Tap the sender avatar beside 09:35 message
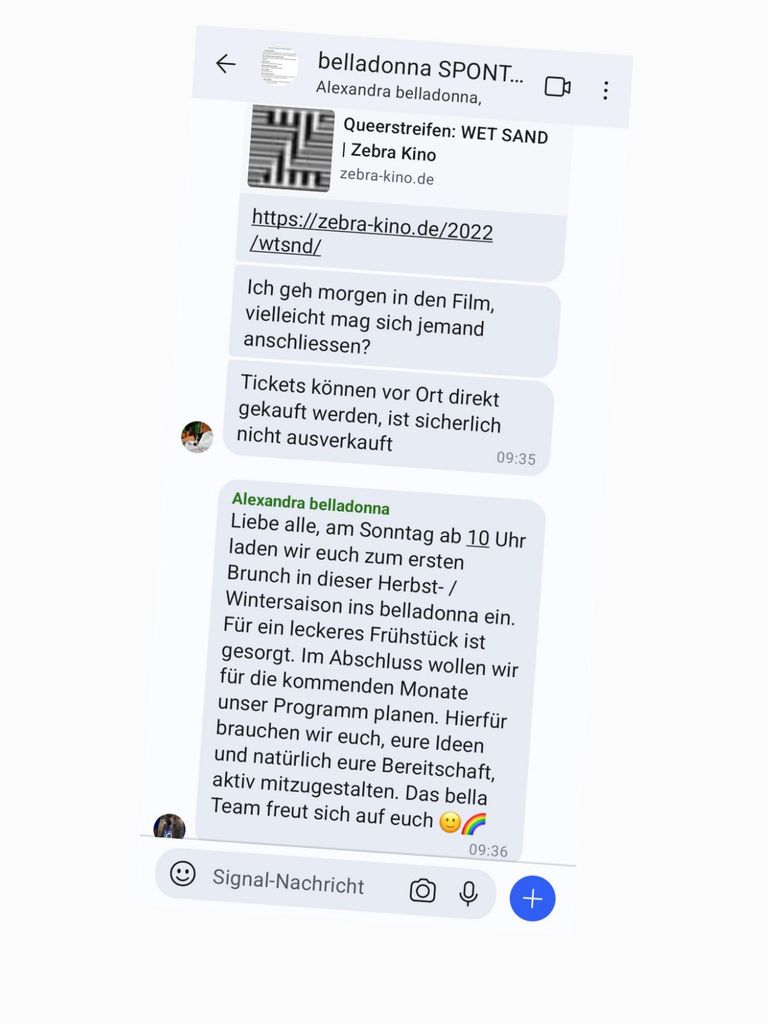 [x=197, y=437]
